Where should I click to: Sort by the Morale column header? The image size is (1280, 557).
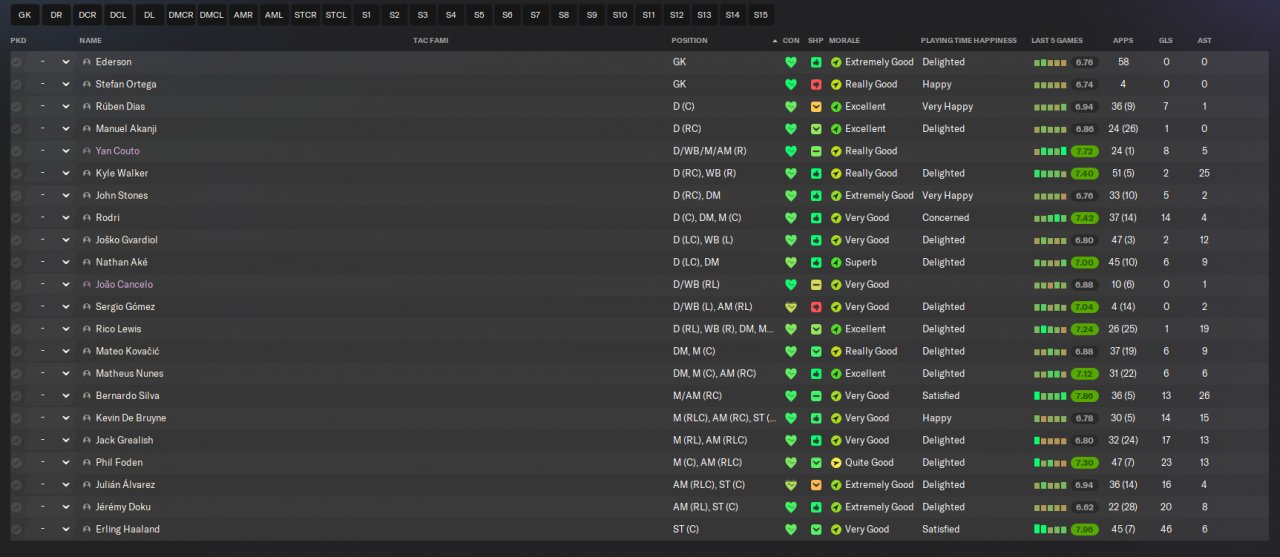(x=844, y=41)
